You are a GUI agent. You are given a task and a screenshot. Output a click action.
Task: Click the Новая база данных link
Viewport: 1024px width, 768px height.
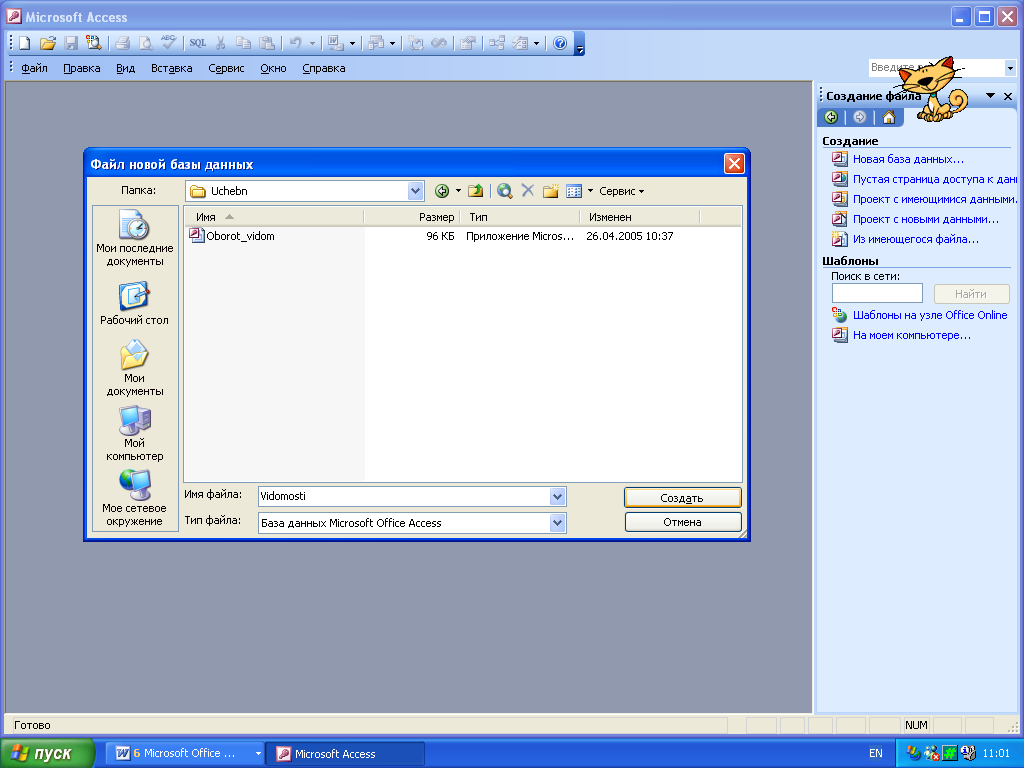[908, 159]
